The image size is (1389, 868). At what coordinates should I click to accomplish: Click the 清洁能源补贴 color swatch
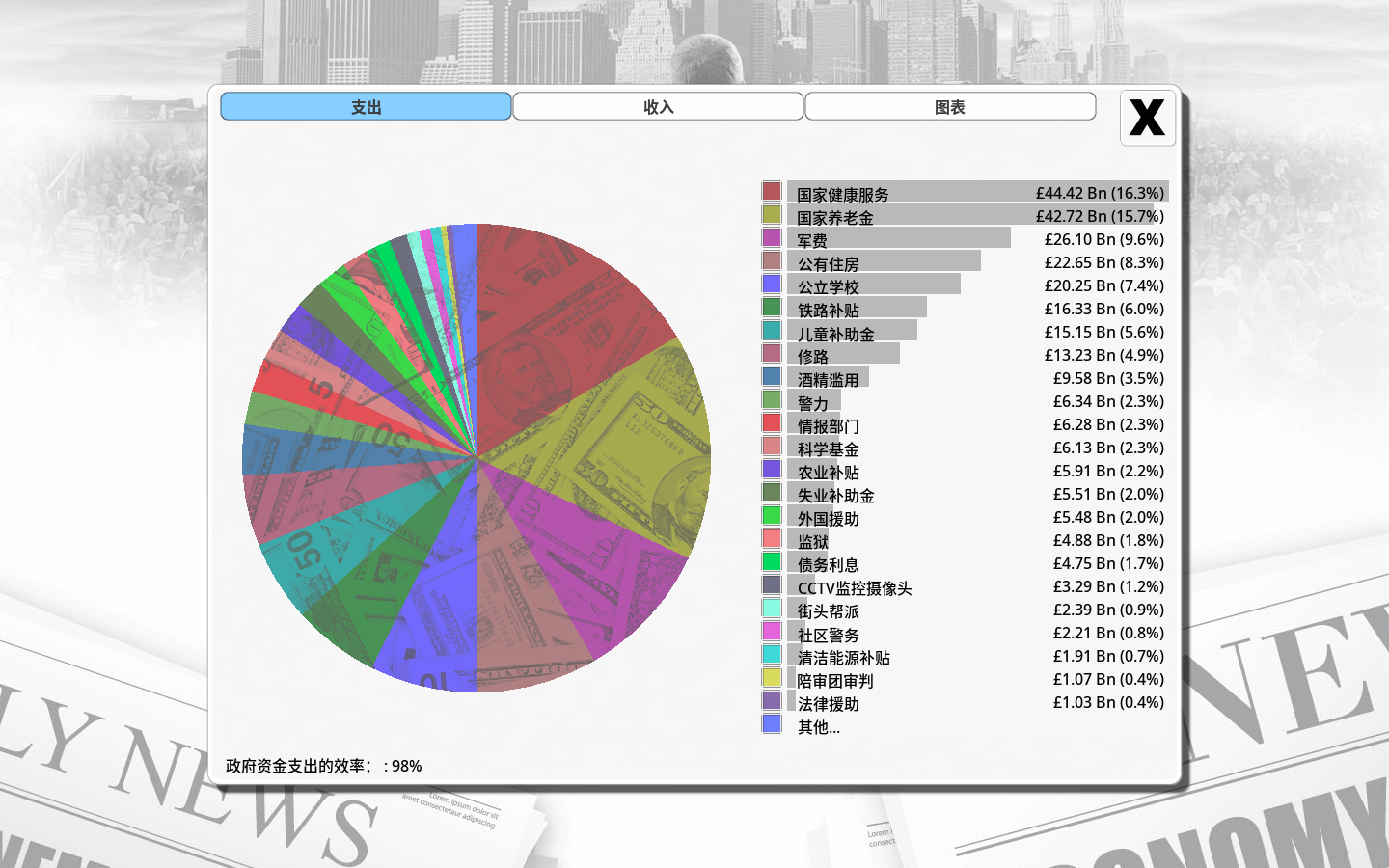pyautogui.click(x=772, y=654)
